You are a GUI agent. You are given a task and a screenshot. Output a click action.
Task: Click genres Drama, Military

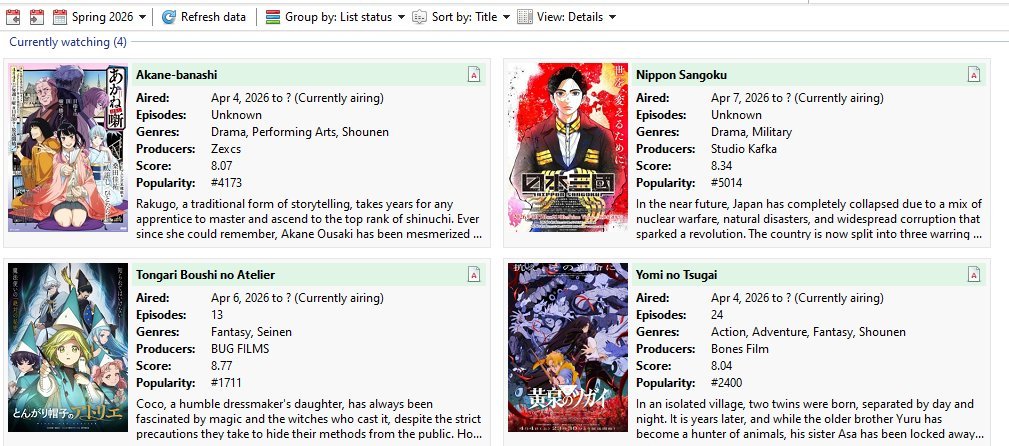(x=752, y=132)
